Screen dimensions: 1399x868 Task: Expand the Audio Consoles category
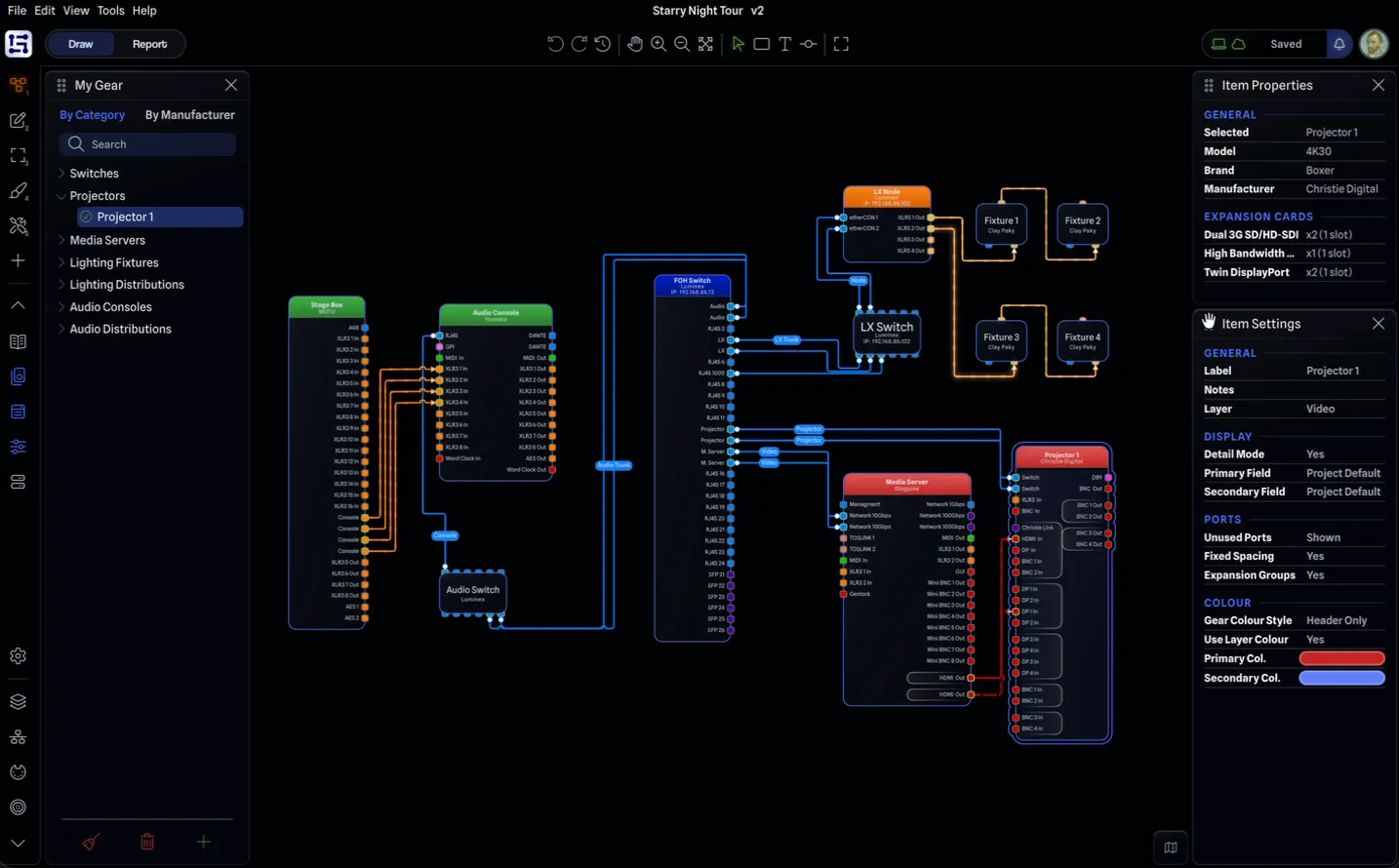tap(61, 307)
